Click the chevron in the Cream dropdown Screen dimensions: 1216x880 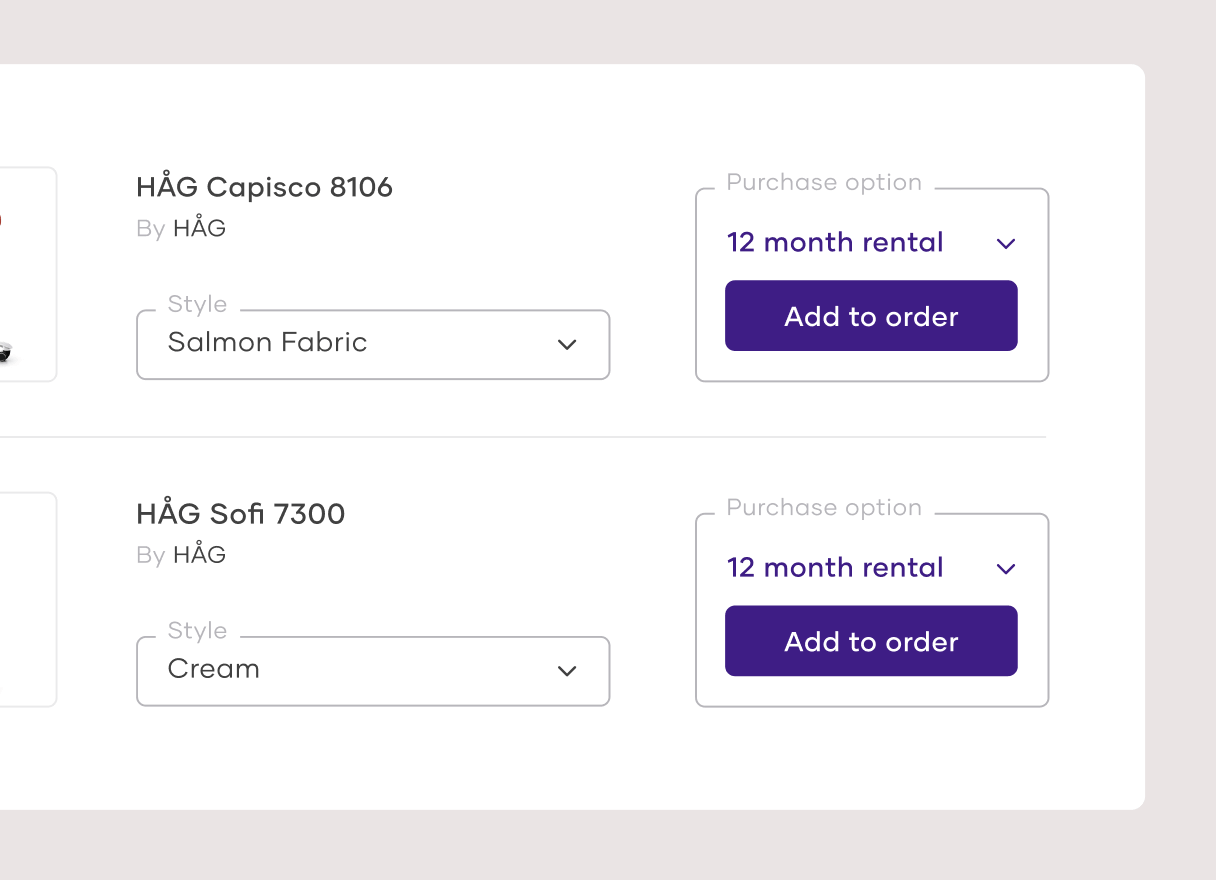click(567, 671)
